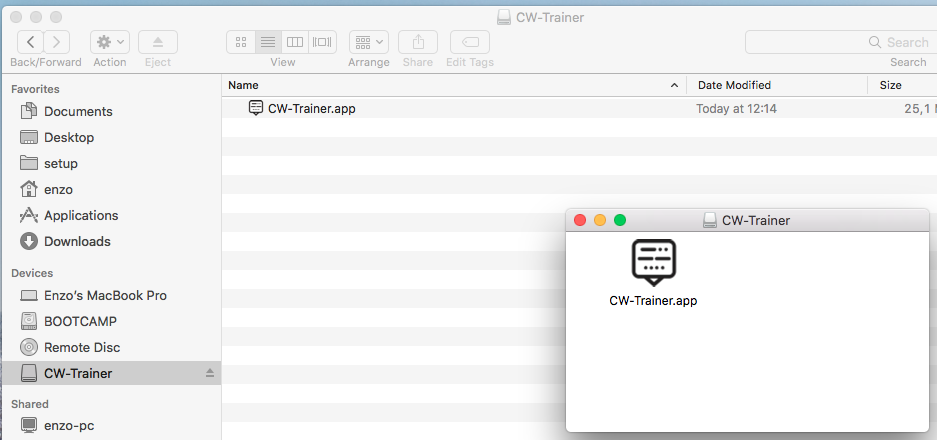
Task: Select the Today at 12:14 date cell
Action: [736, 109]
